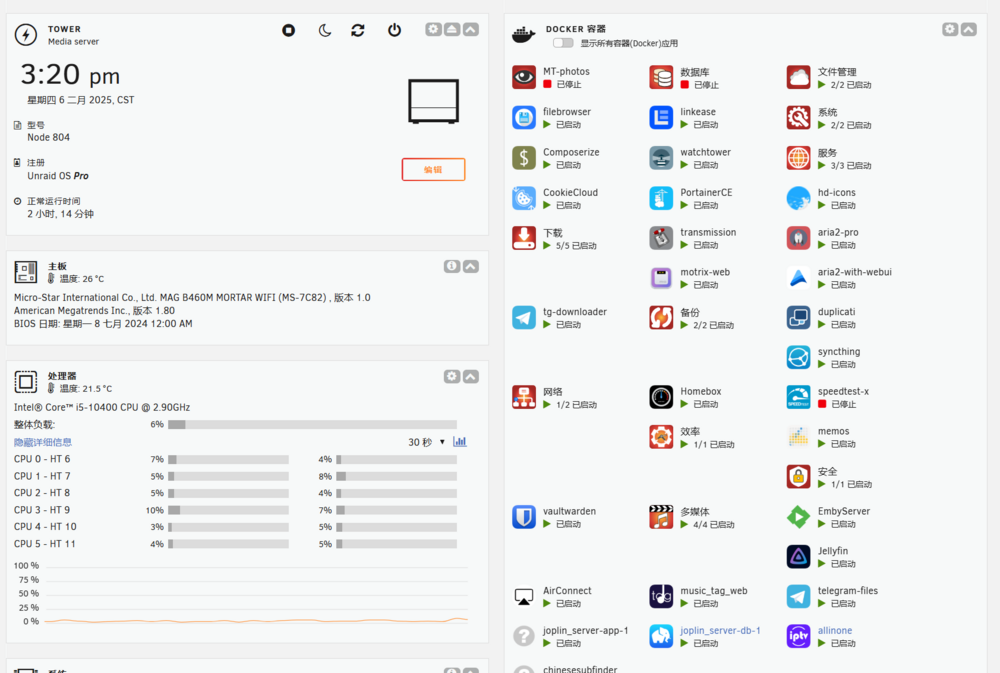Click the sleep moon icon
This screenshot has width=1000, height=673.
[325, 30]
